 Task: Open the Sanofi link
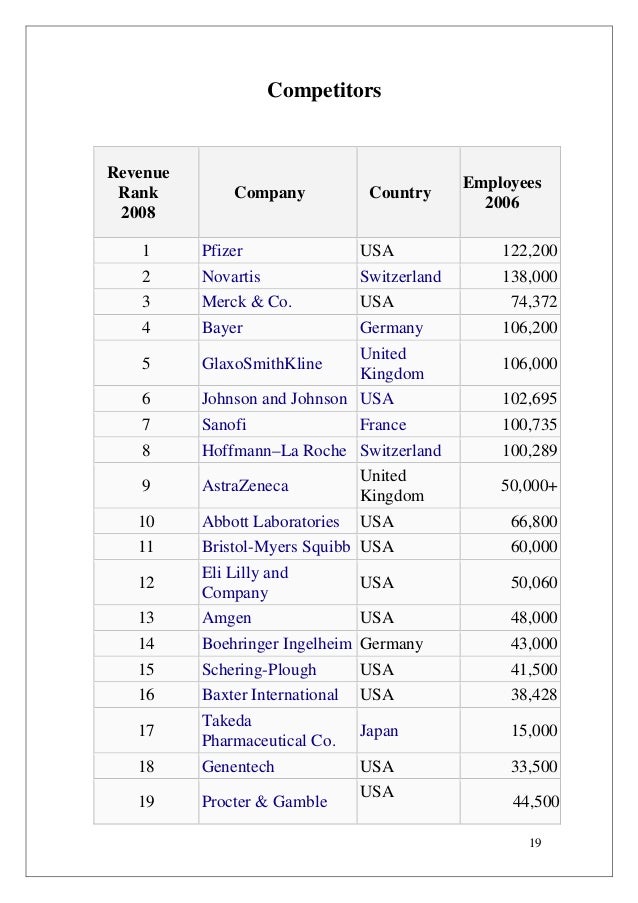tap(224, 424)
